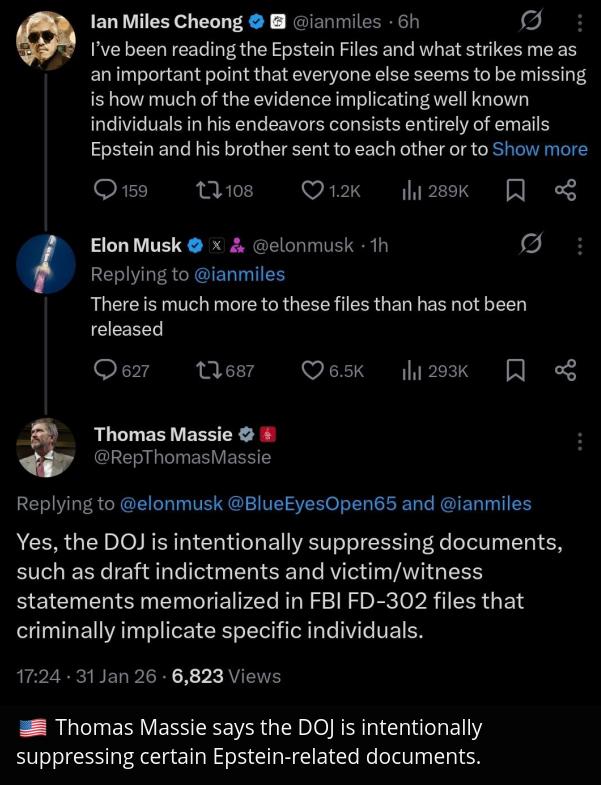Share Elon Musk's tweet

(565, 371)
